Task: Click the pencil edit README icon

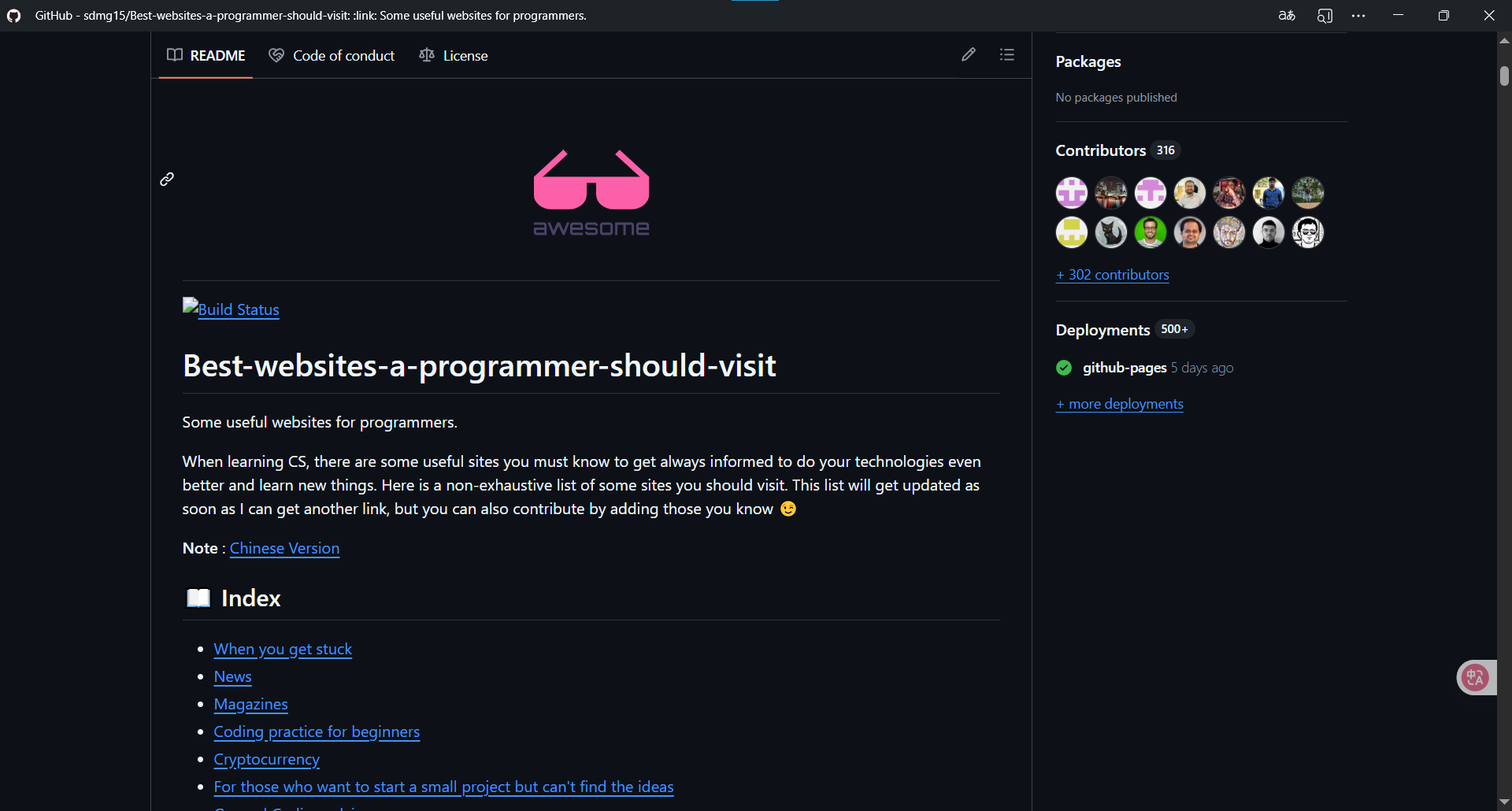Action: (969, 54)
